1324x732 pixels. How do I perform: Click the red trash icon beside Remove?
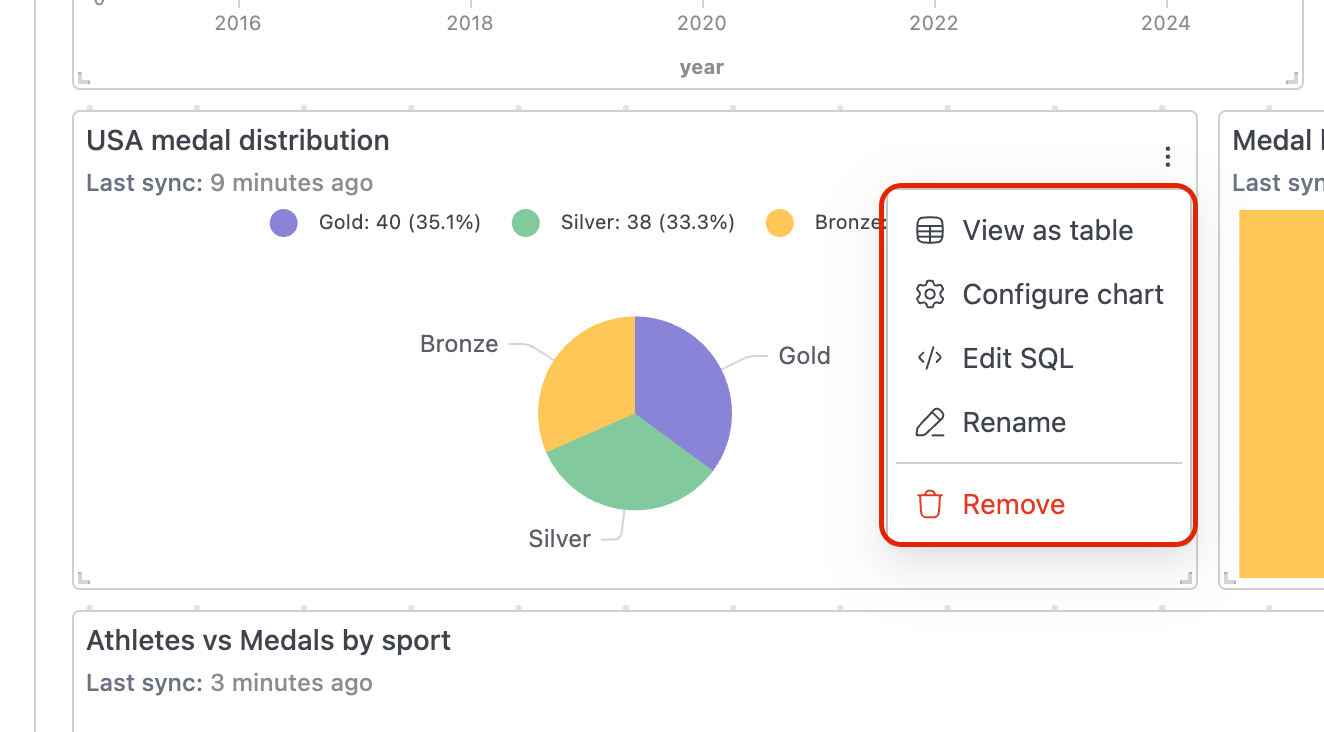[x=929, y=504]
